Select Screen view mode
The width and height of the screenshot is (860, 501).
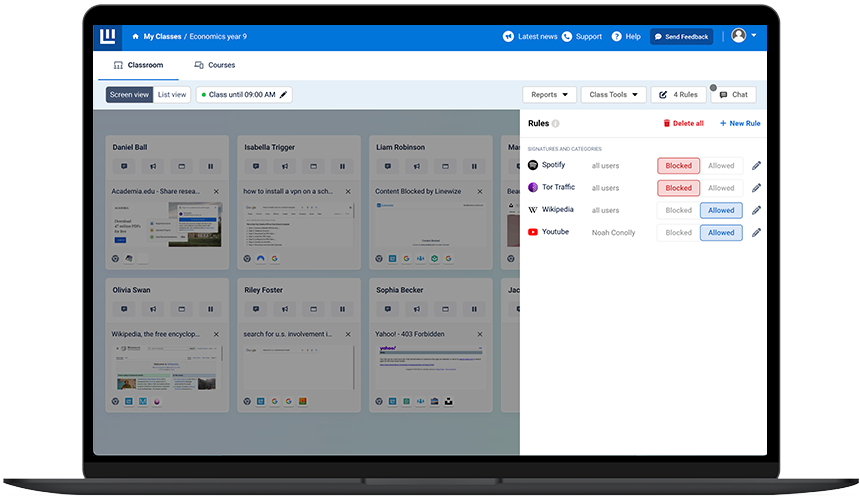129,94
